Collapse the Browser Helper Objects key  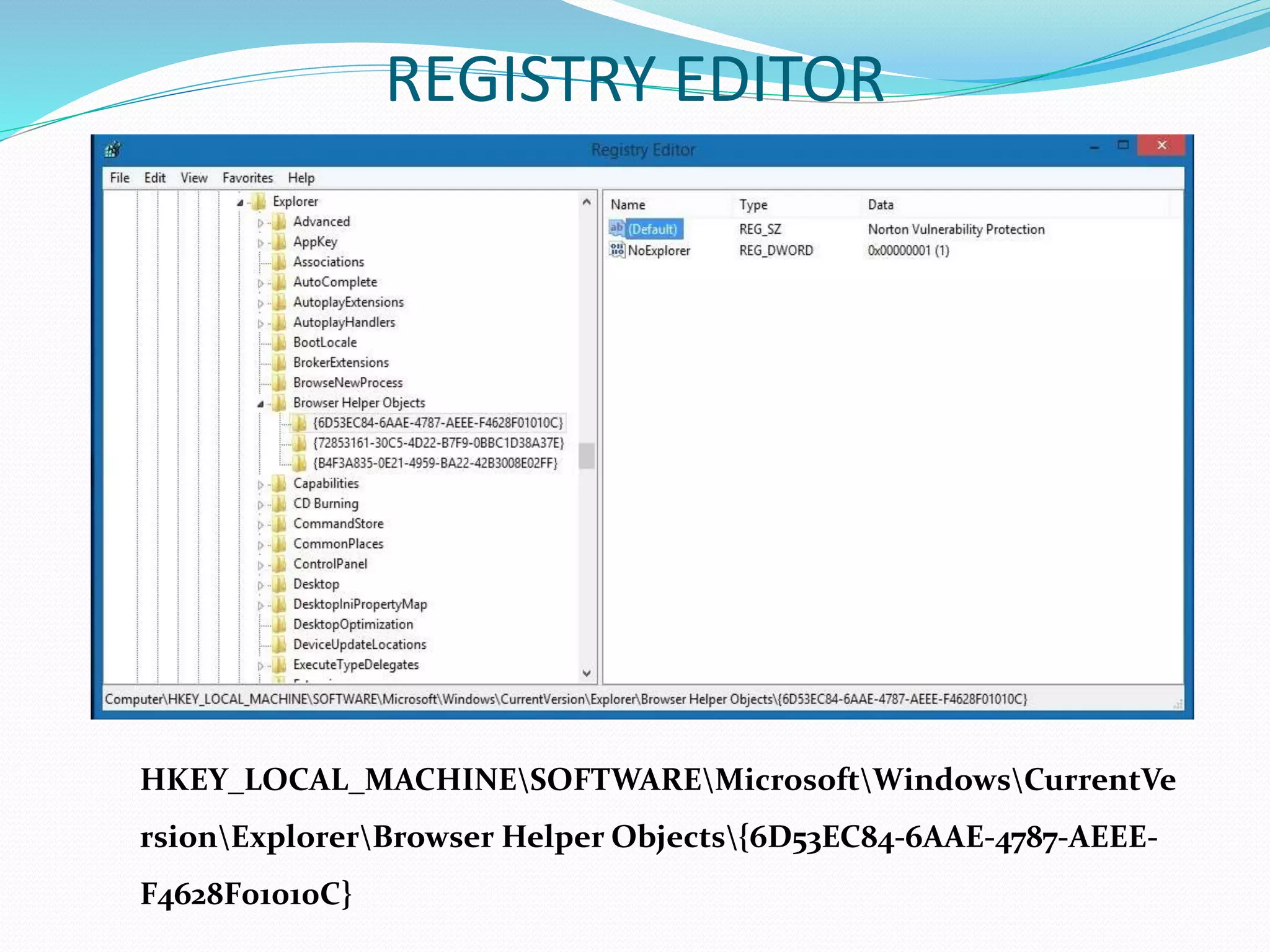[x=260, y=404]
